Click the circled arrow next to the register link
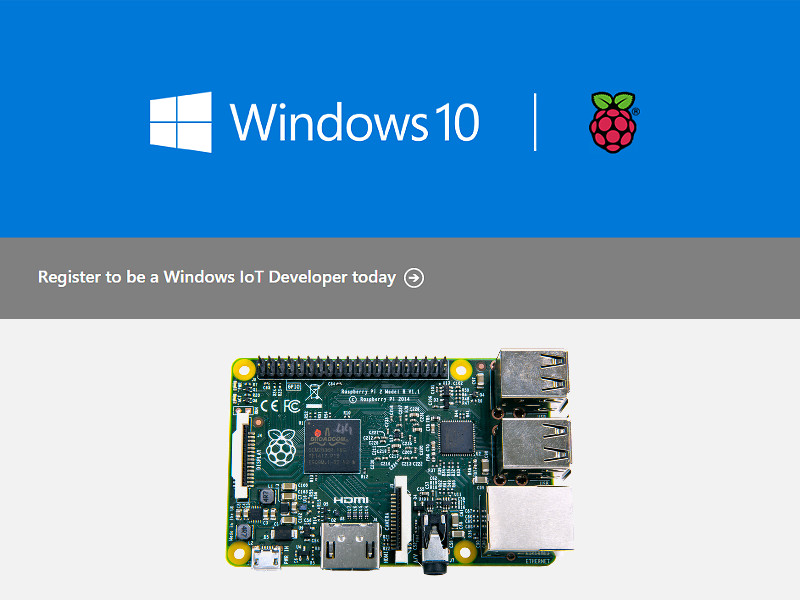The width and height of the screenshot is (800, 600). coord(414,278)
